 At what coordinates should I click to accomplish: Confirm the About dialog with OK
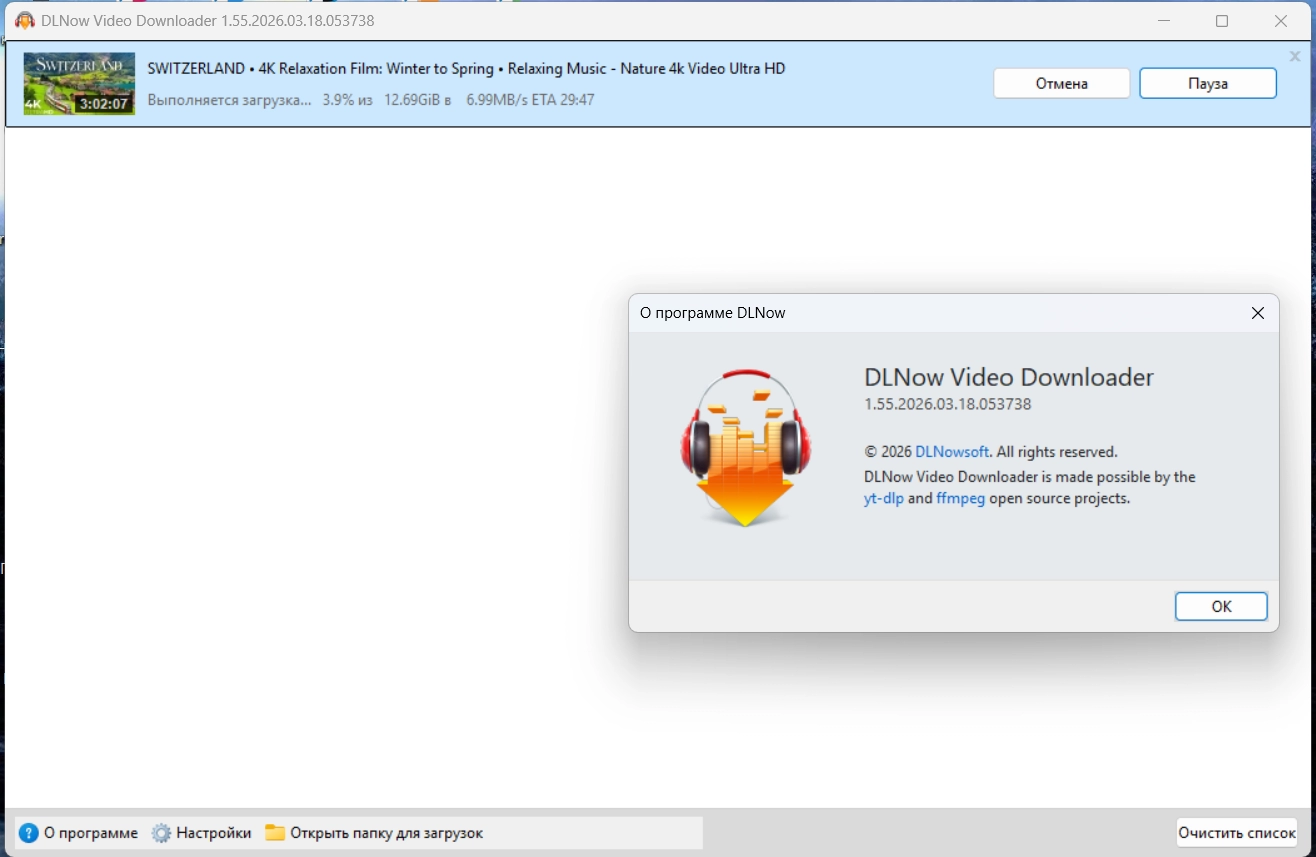click(x=1221, y=606)
